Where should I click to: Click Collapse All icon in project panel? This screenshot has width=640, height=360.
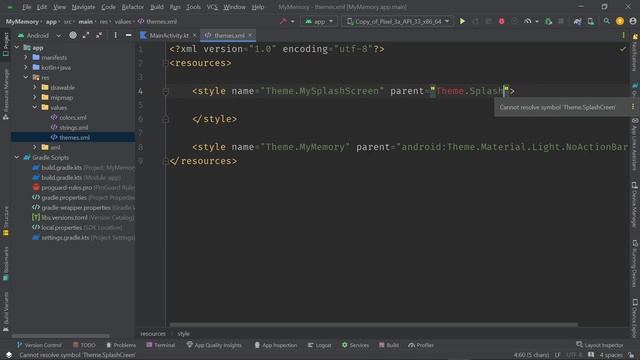99,36
